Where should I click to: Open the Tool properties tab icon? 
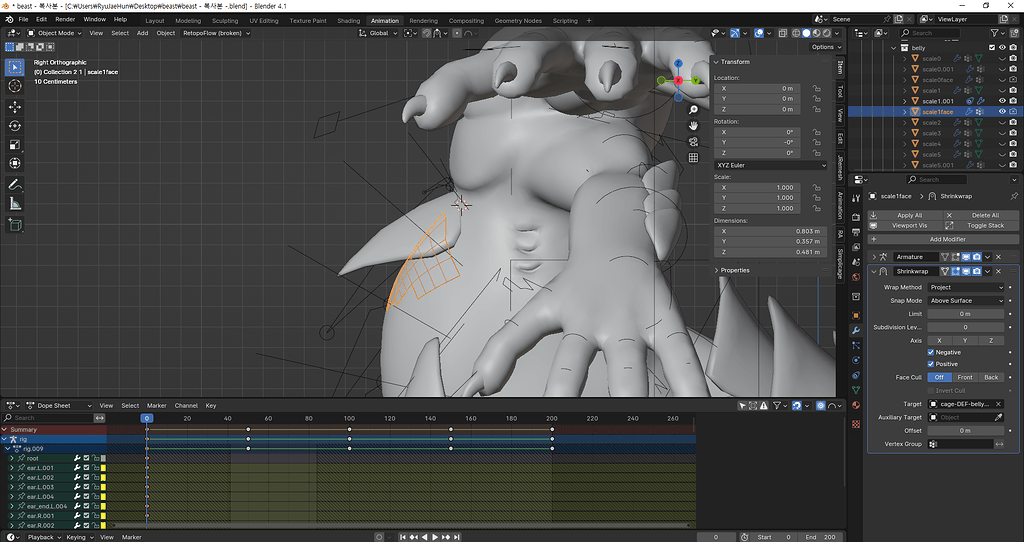tap(856, 198)
